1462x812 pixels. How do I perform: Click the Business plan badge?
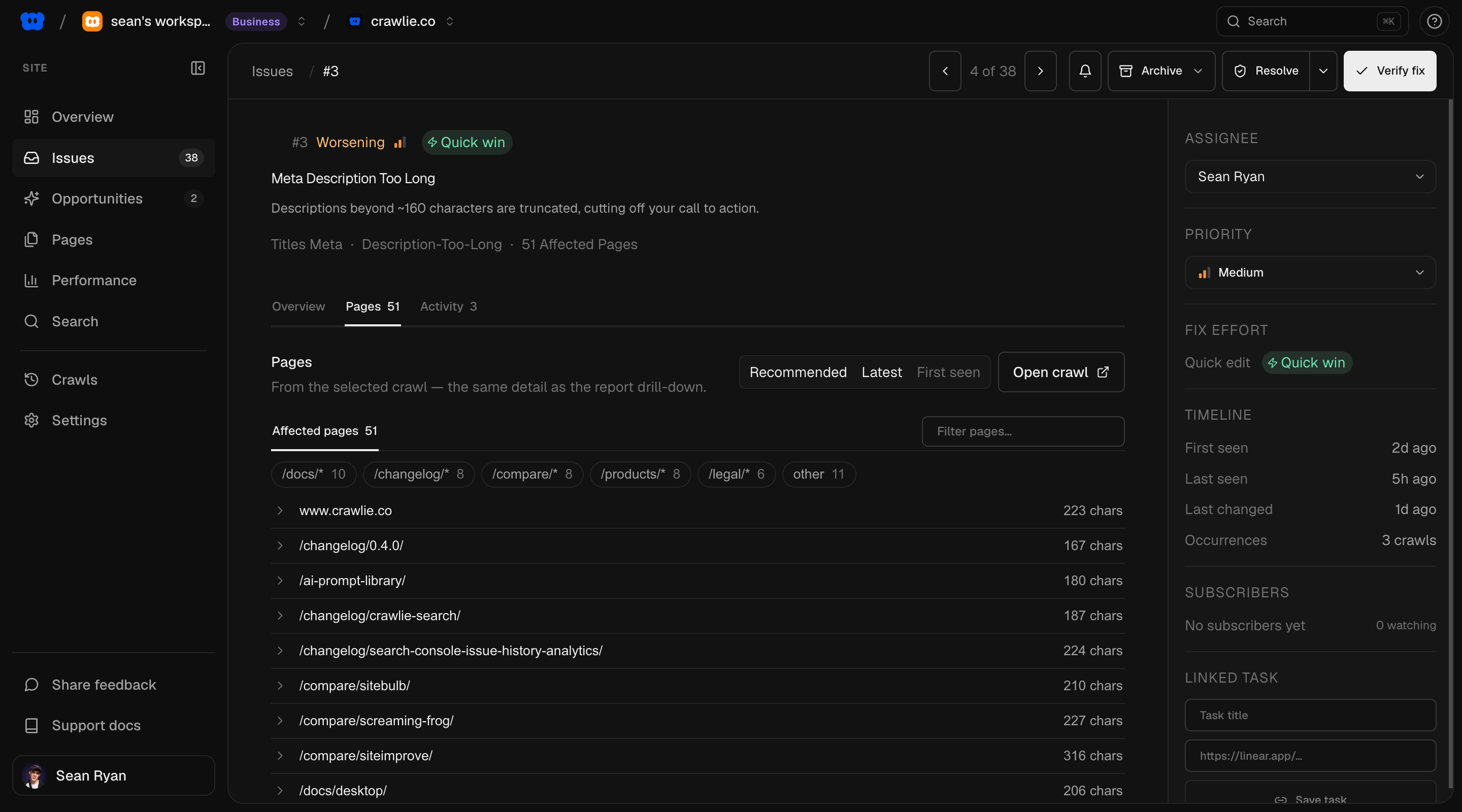tap(256, 21)
